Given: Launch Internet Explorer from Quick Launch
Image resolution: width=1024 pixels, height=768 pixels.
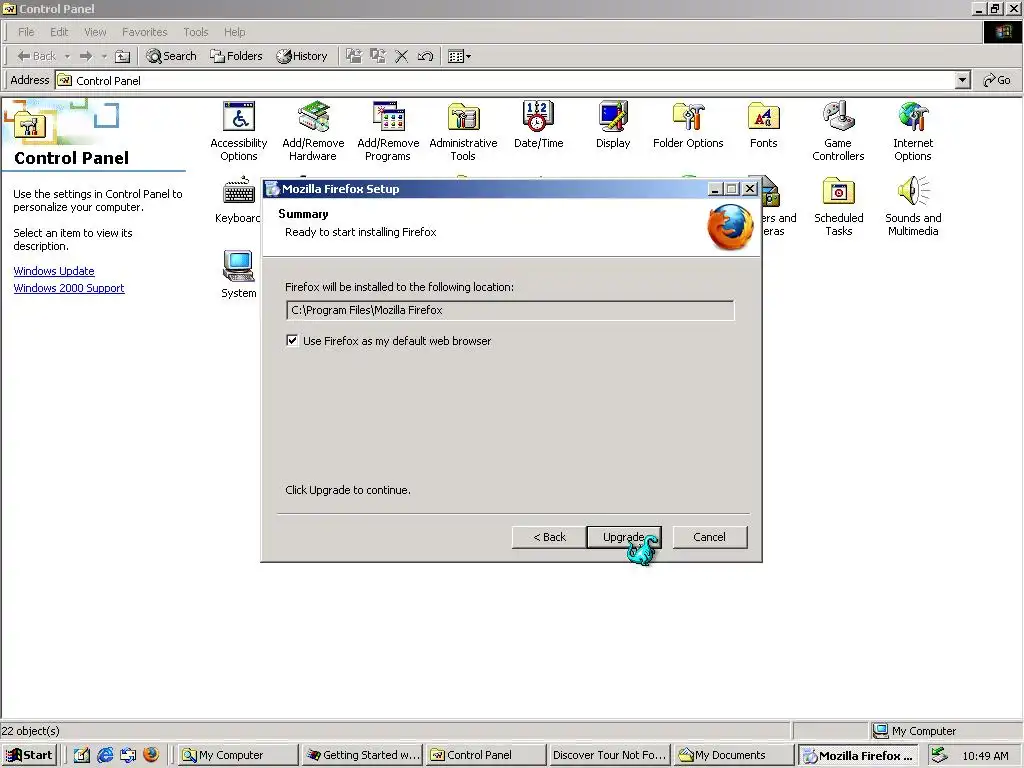Looking at the screenshot, I should pyautogui.click(x=105, y=755).
